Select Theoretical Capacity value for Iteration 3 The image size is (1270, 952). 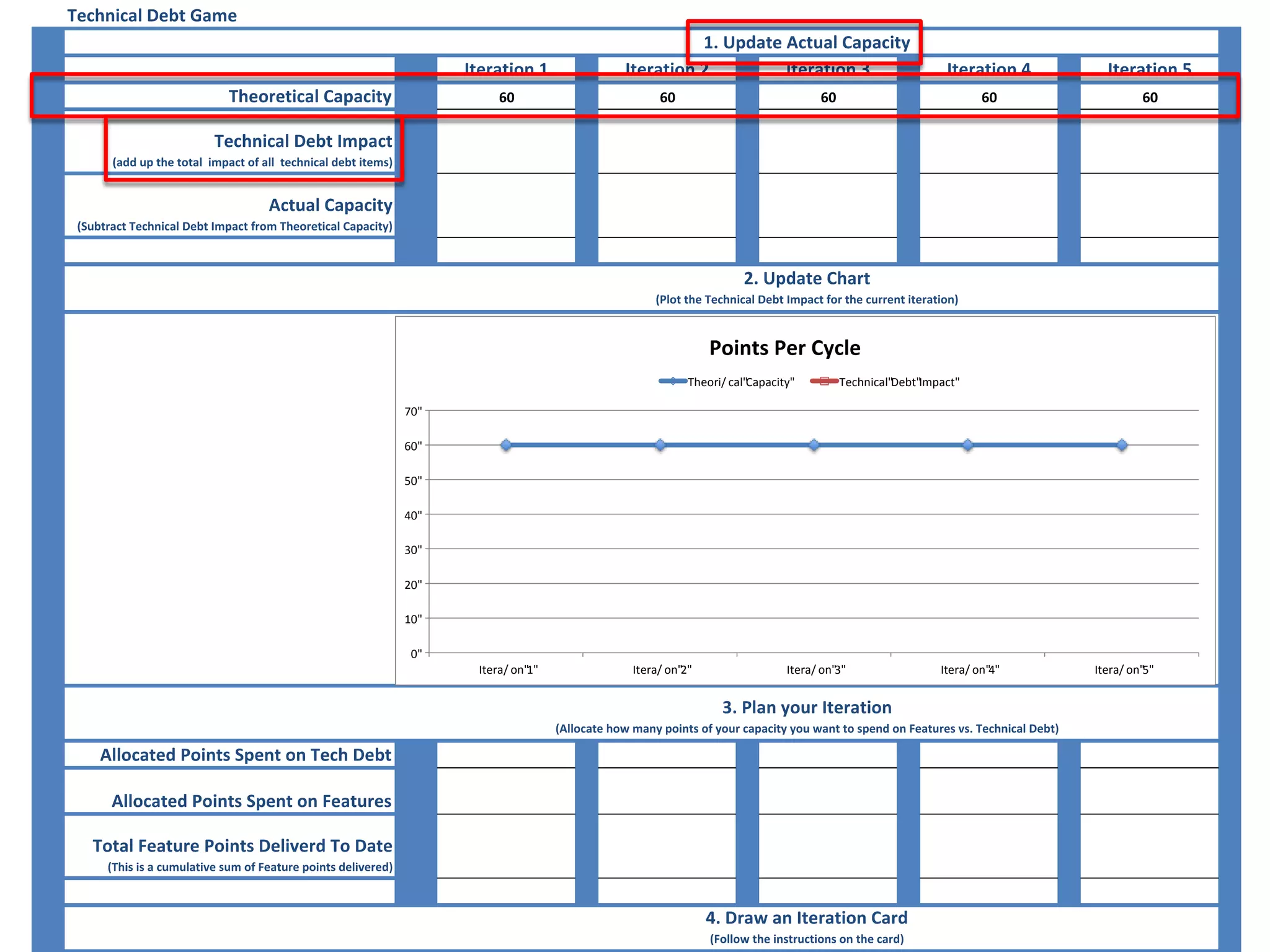(x=828, y=97)
